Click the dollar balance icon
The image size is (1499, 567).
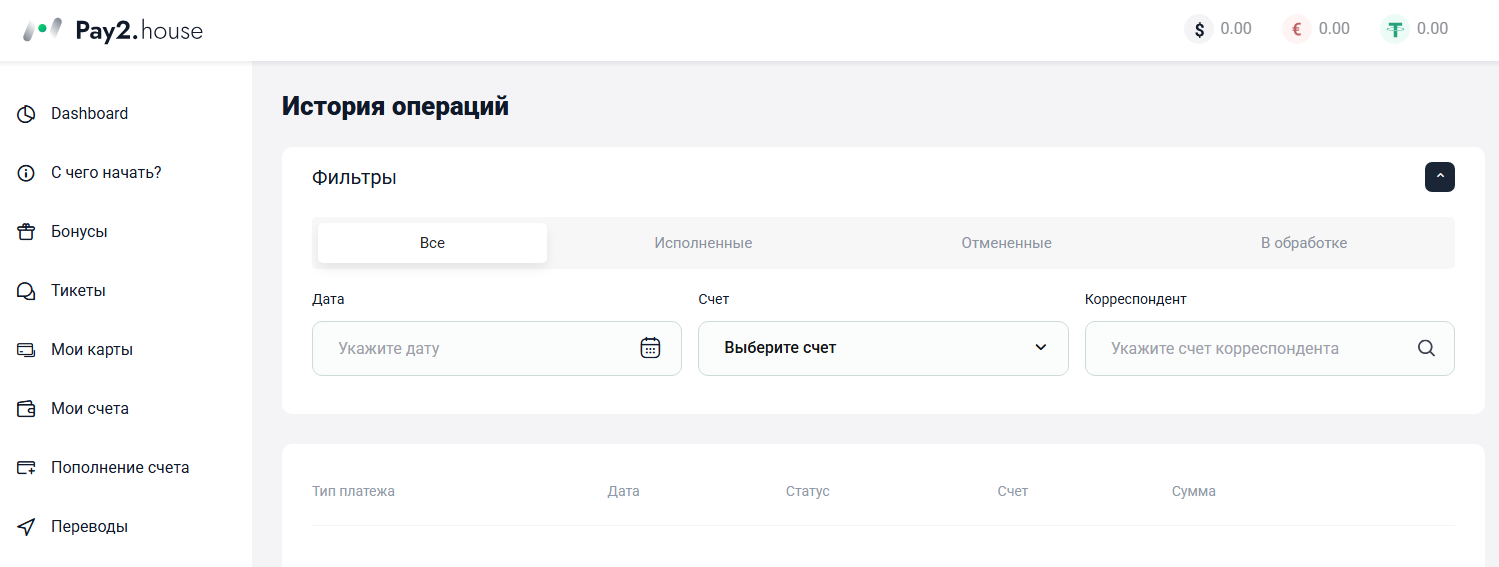point(1199,29)
